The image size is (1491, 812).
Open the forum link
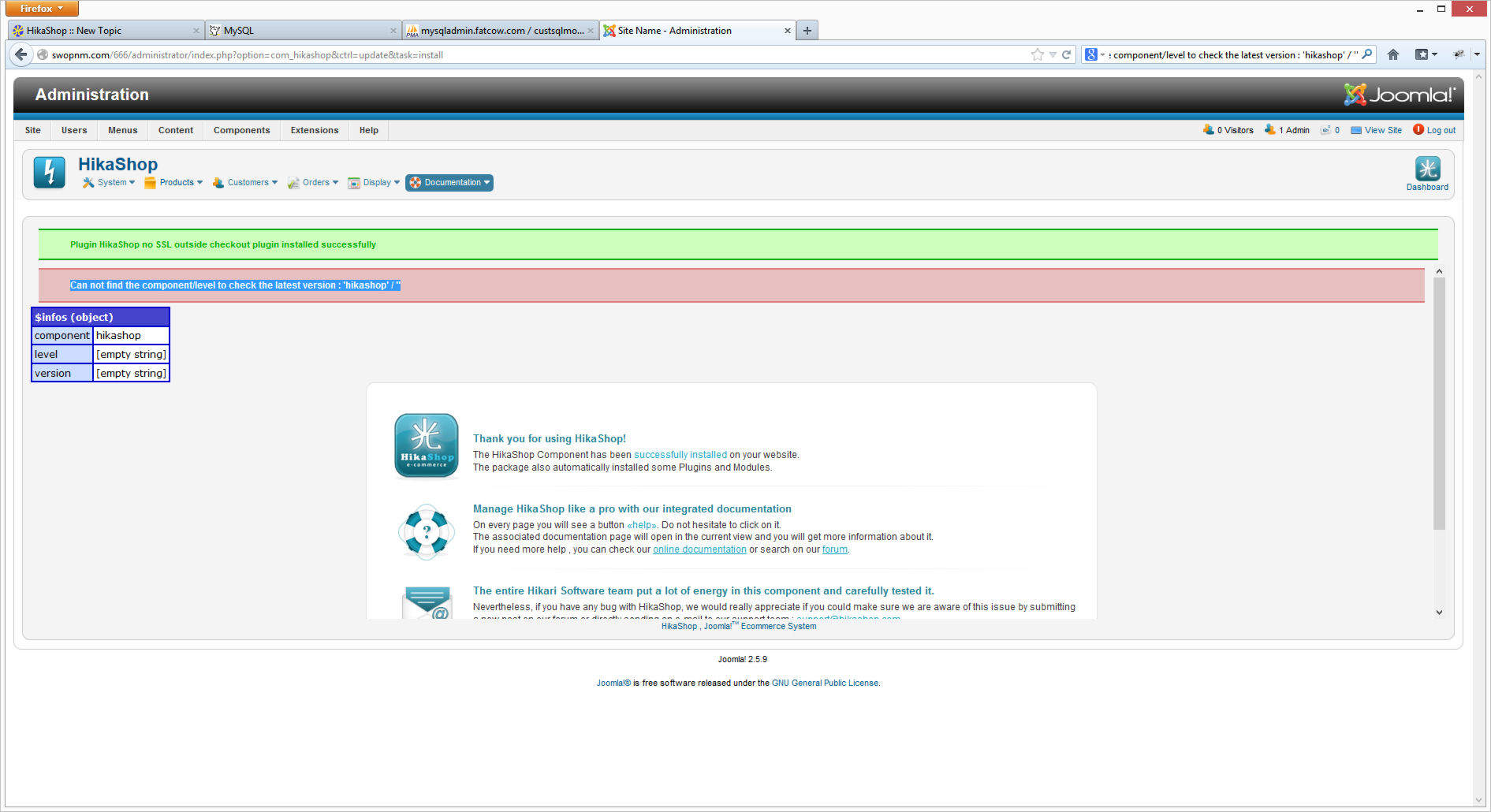tap(835, 549)
